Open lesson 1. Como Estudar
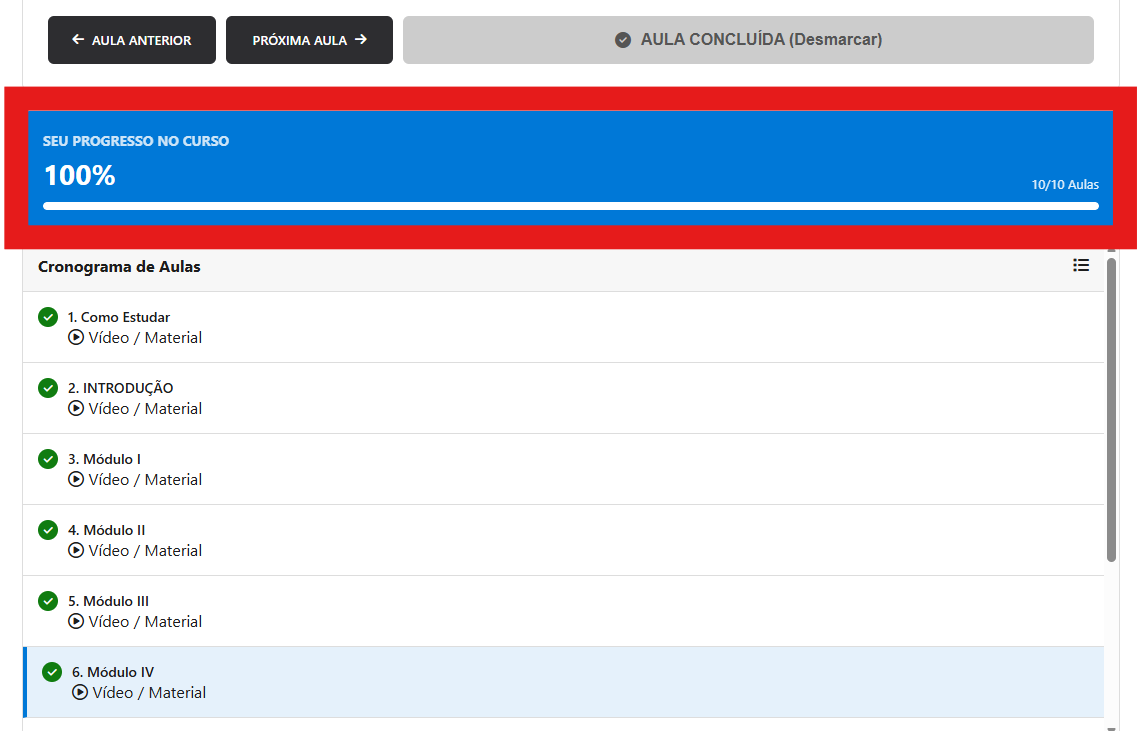Image resolution: width=1139 pixels, height=731 pixels. click(x=564, y=327)
